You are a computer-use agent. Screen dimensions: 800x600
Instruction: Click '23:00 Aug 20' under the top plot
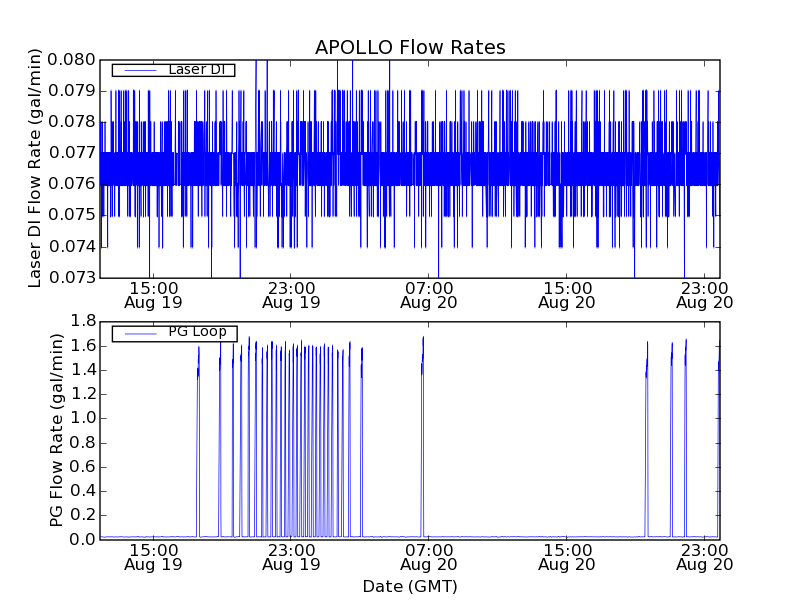[704, 295]
